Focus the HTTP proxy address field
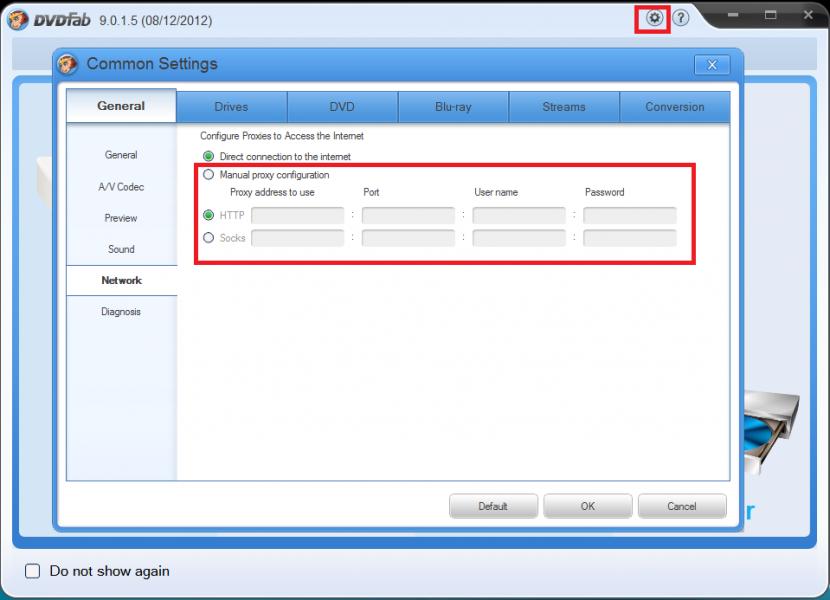 point(297,216)
